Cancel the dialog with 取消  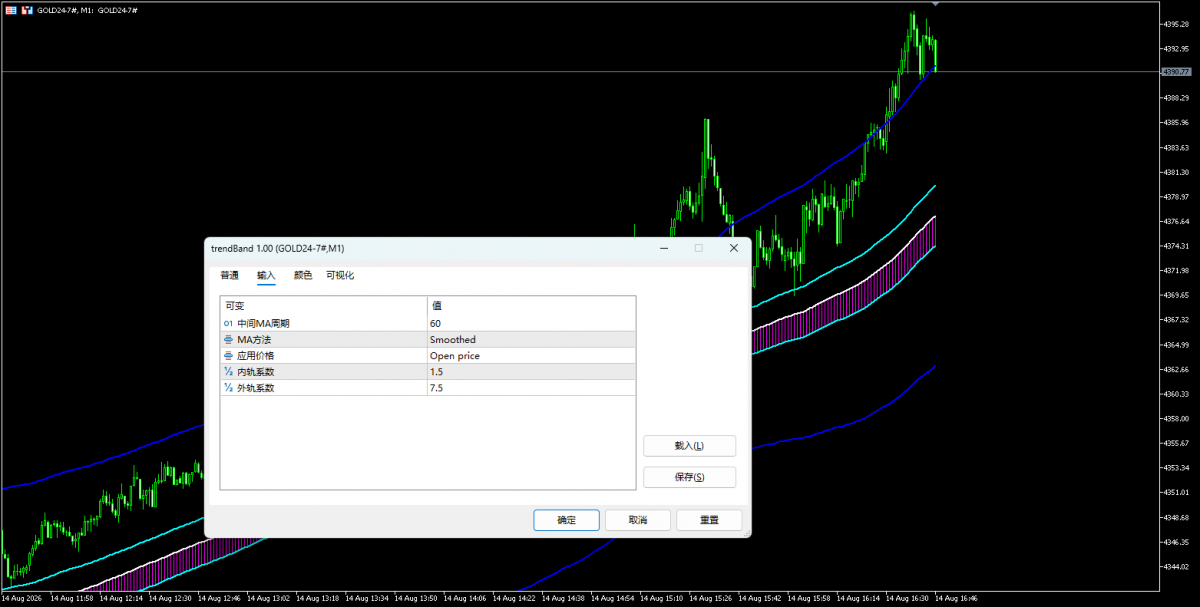(x=638, y=520)
